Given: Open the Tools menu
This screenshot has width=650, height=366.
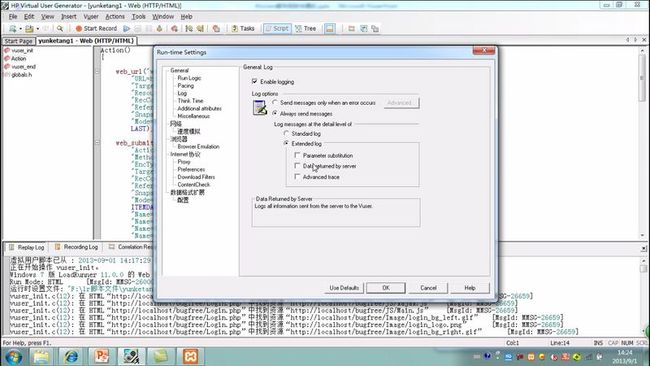Looking at the screenshot, I should point(138,17).
